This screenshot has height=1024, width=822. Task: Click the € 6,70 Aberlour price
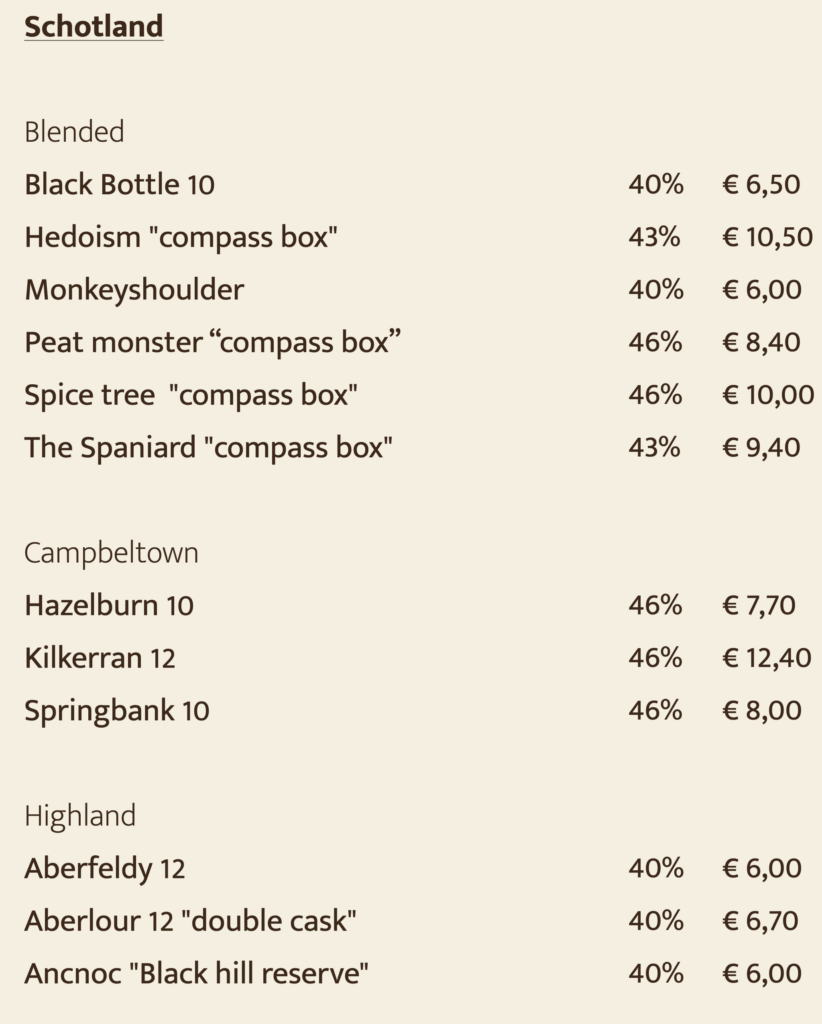tap(760, 921)
